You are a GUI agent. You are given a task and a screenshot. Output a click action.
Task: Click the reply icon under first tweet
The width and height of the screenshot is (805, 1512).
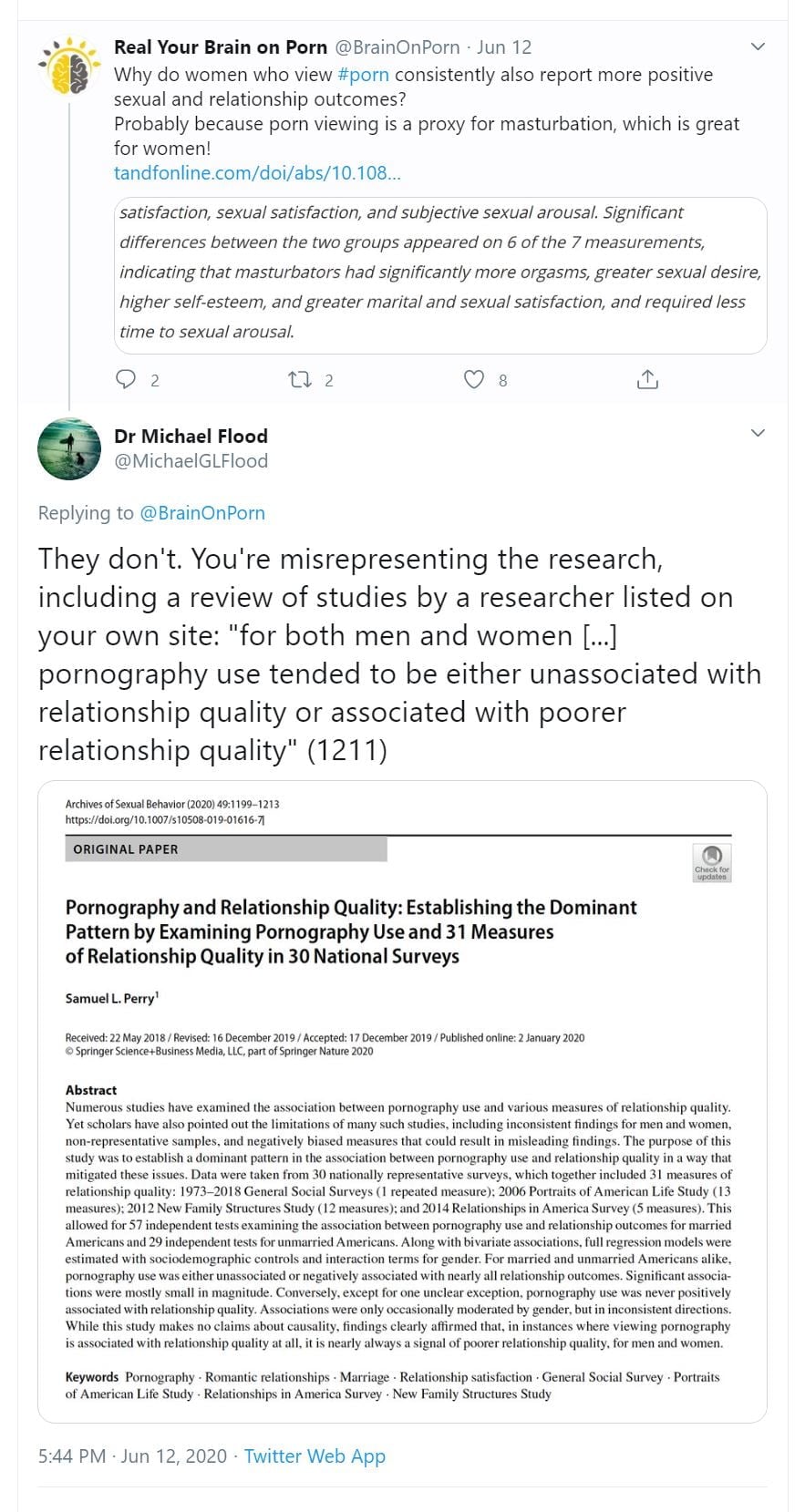(x=126, y=379)
